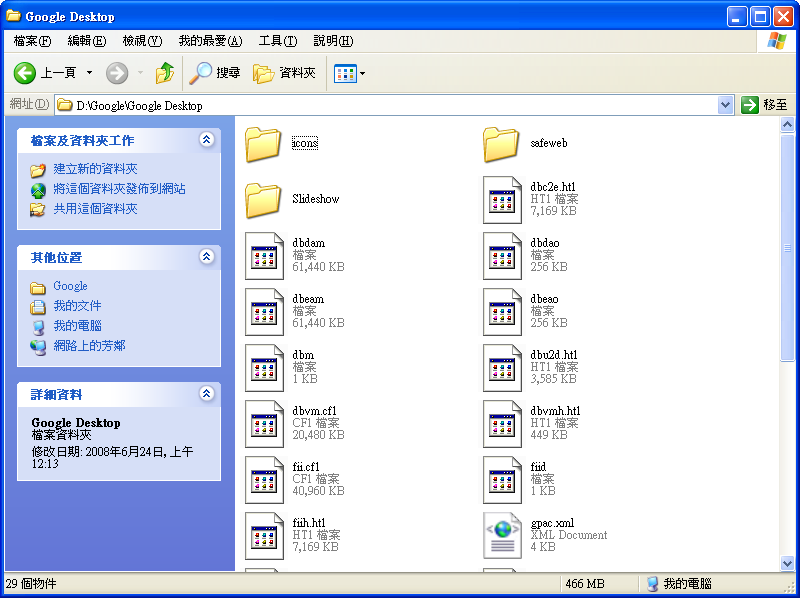This screenshot has height=598, width=800.
Task: Click the vertical scrollbar thumb
Action: pos(787,247)
